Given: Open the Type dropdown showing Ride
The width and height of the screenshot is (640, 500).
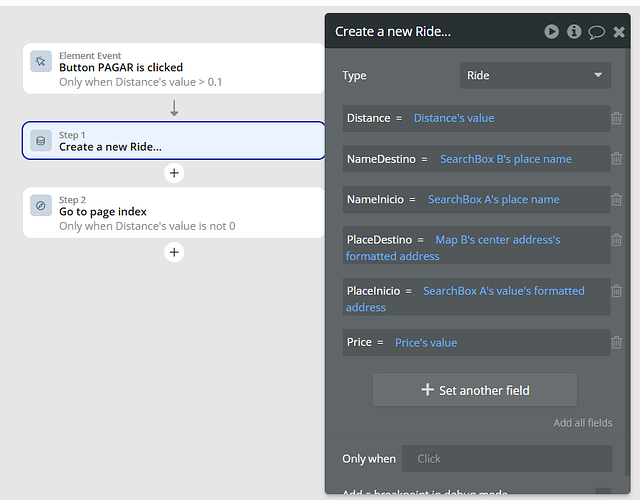Looking at the screenshot, I should coord(535,75).
